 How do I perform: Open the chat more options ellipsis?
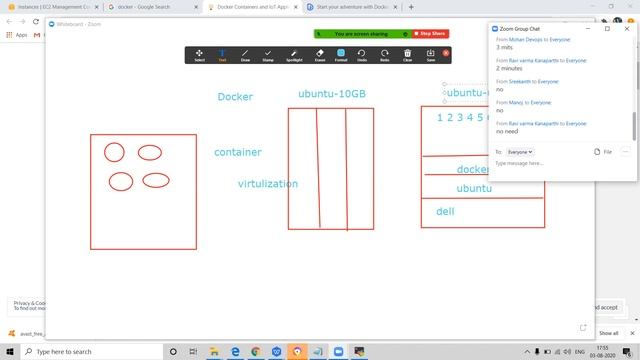click(625, 152)
